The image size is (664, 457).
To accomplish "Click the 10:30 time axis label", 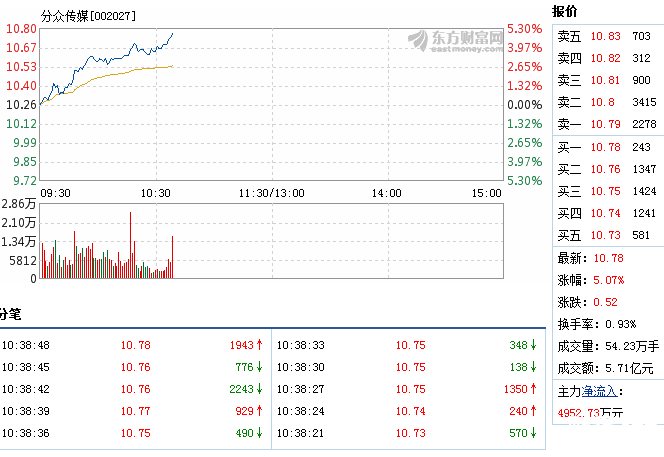I will tap(155, 194).
